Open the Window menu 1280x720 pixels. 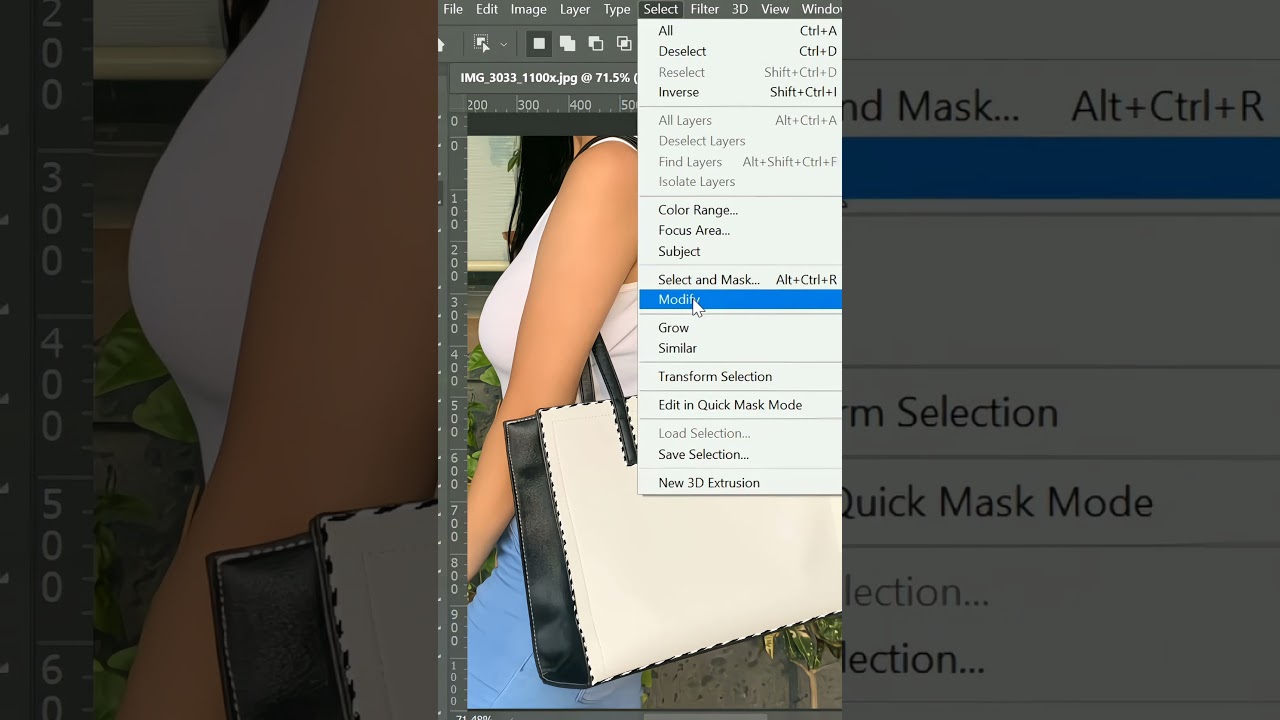click(821, 9)
